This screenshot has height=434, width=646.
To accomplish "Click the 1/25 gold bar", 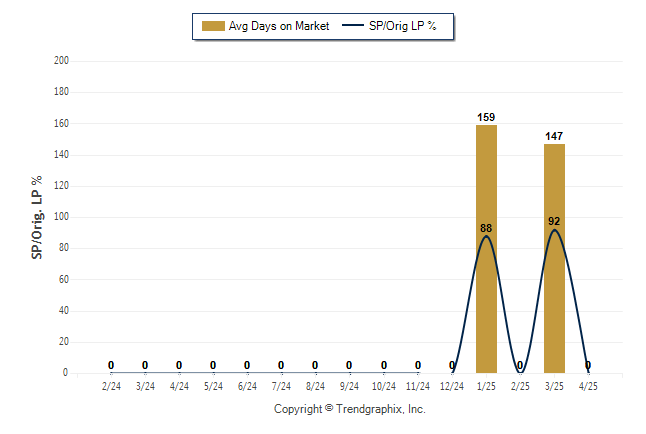I will (x=486, y=249).
